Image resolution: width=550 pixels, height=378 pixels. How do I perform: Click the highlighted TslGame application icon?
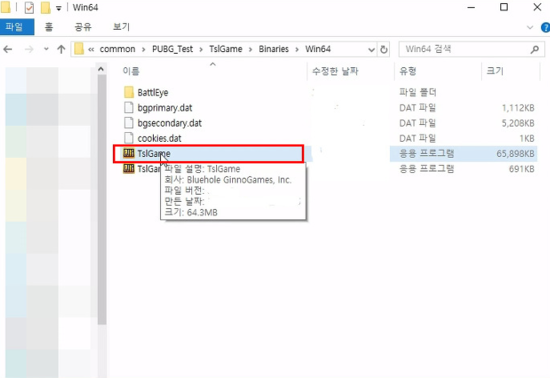129,153
